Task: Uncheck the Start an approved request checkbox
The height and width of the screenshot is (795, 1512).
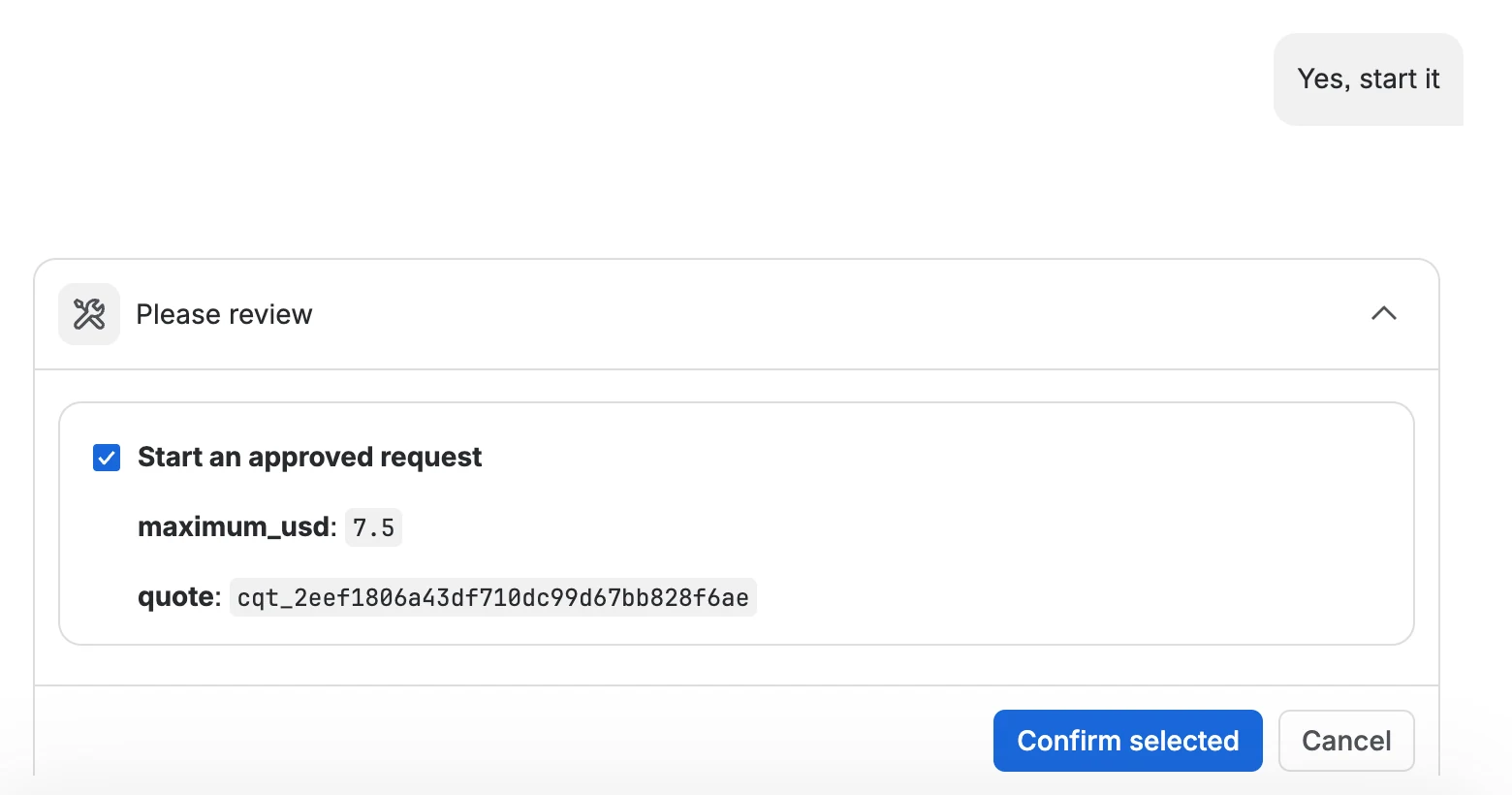Action: click(107, 458)
